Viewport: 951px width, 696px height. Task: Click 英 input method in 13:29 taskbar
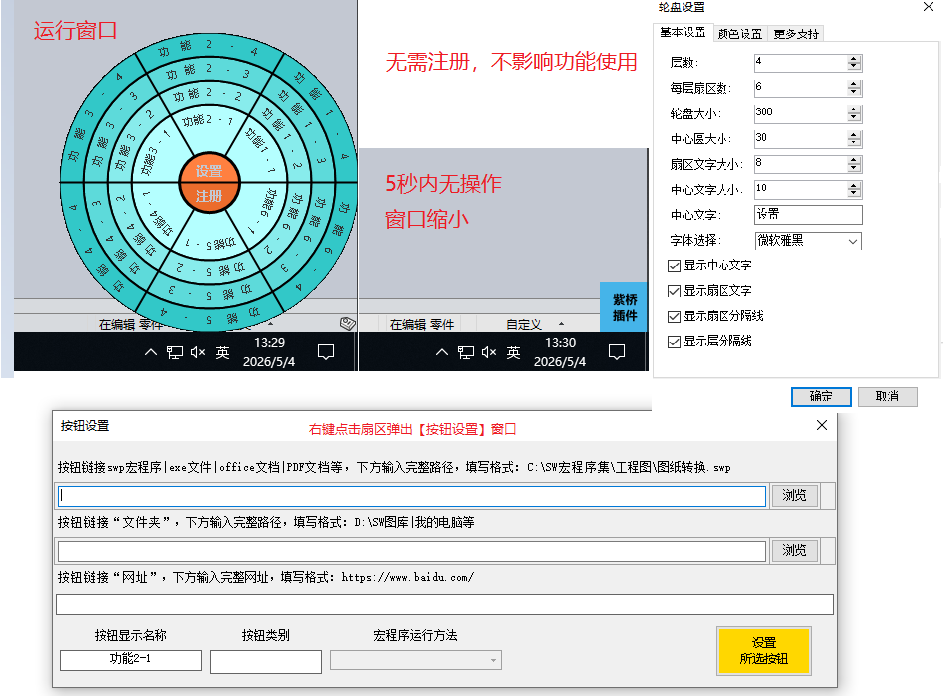point(223,352)
